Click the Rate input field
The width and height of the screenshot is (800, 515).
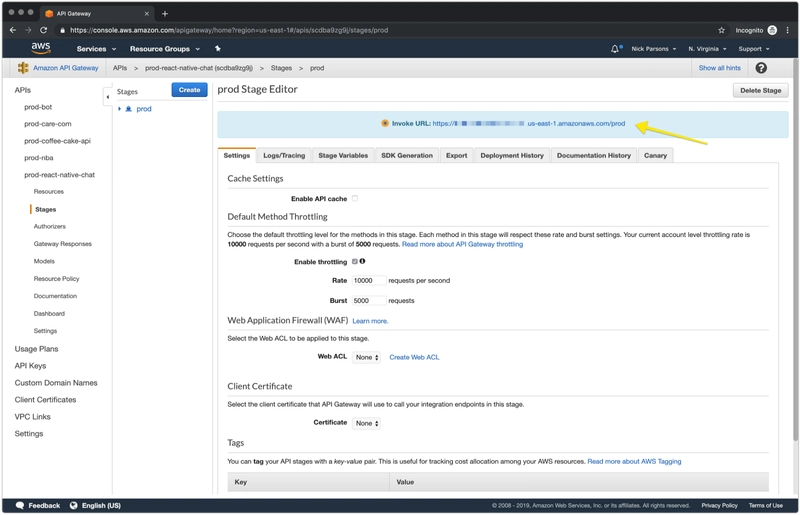pyautogui.click(x=369, y=281)
